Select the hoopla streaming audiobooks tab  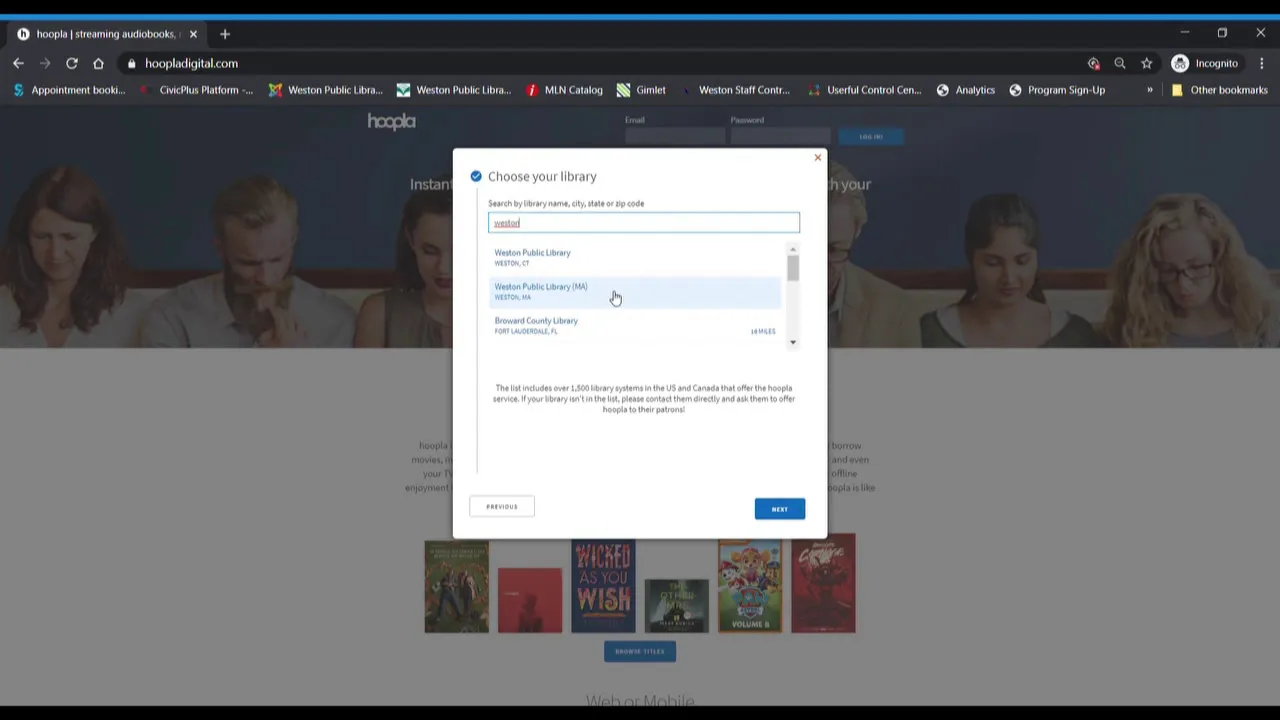coord(106,34)
